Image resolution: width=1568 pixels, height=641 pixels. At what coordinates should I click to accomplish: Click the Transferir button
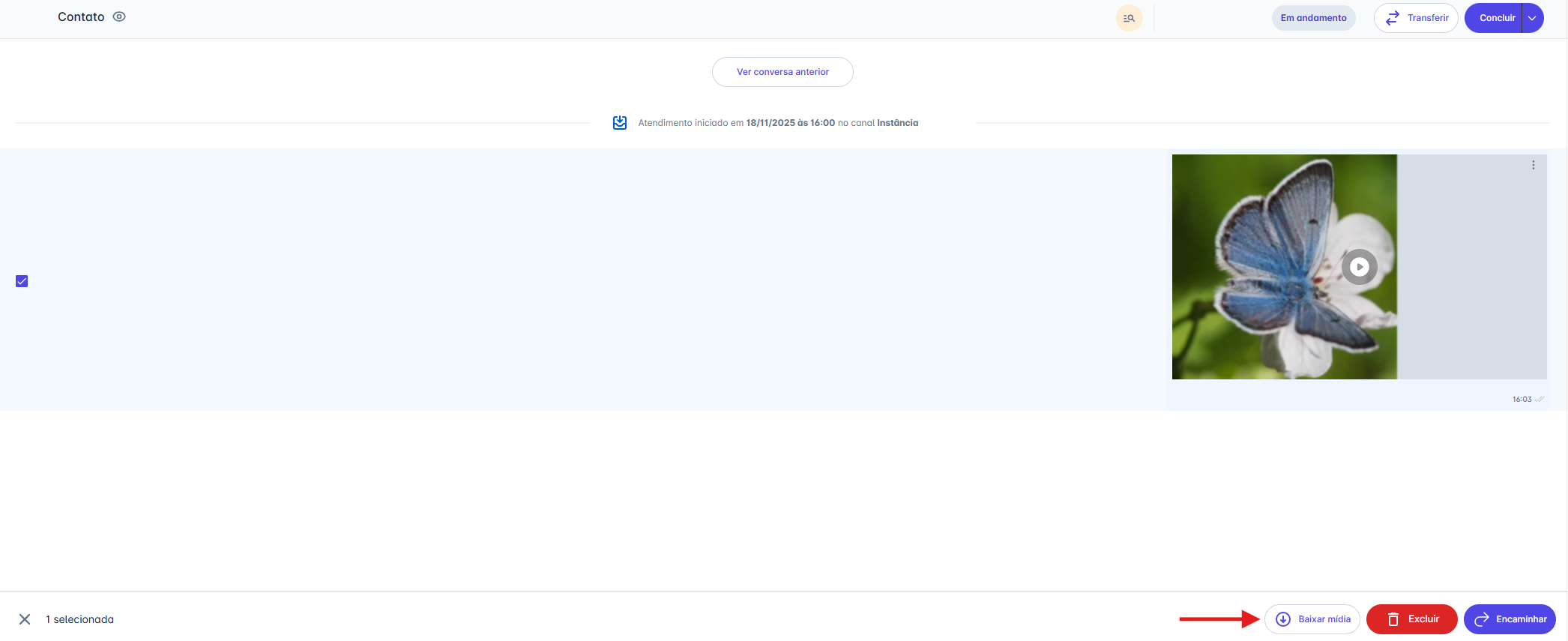(x=1415, y=18)
